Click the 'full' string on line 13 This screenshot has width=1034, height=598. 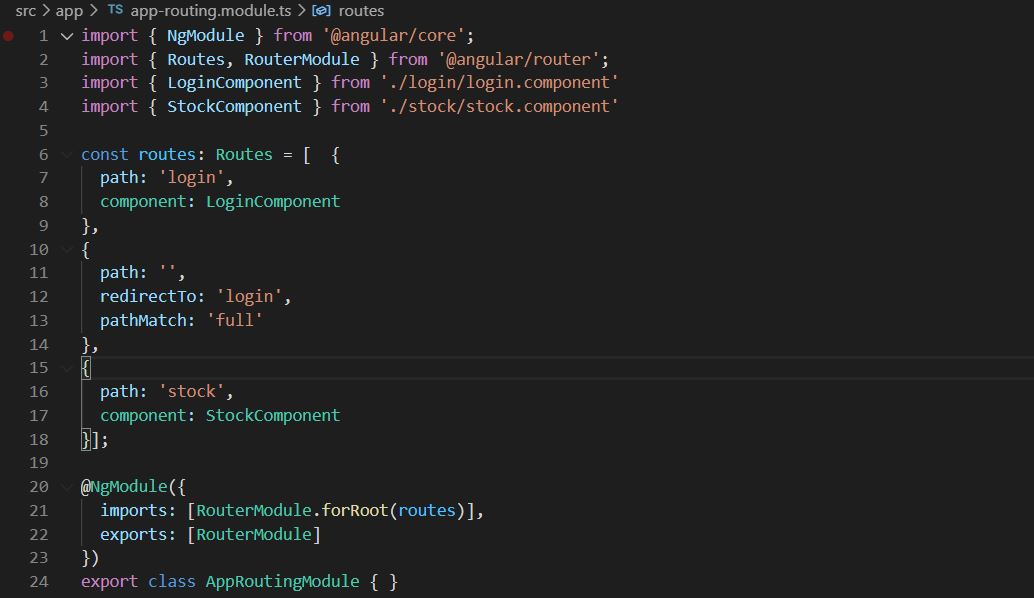[x=235, y=320]
